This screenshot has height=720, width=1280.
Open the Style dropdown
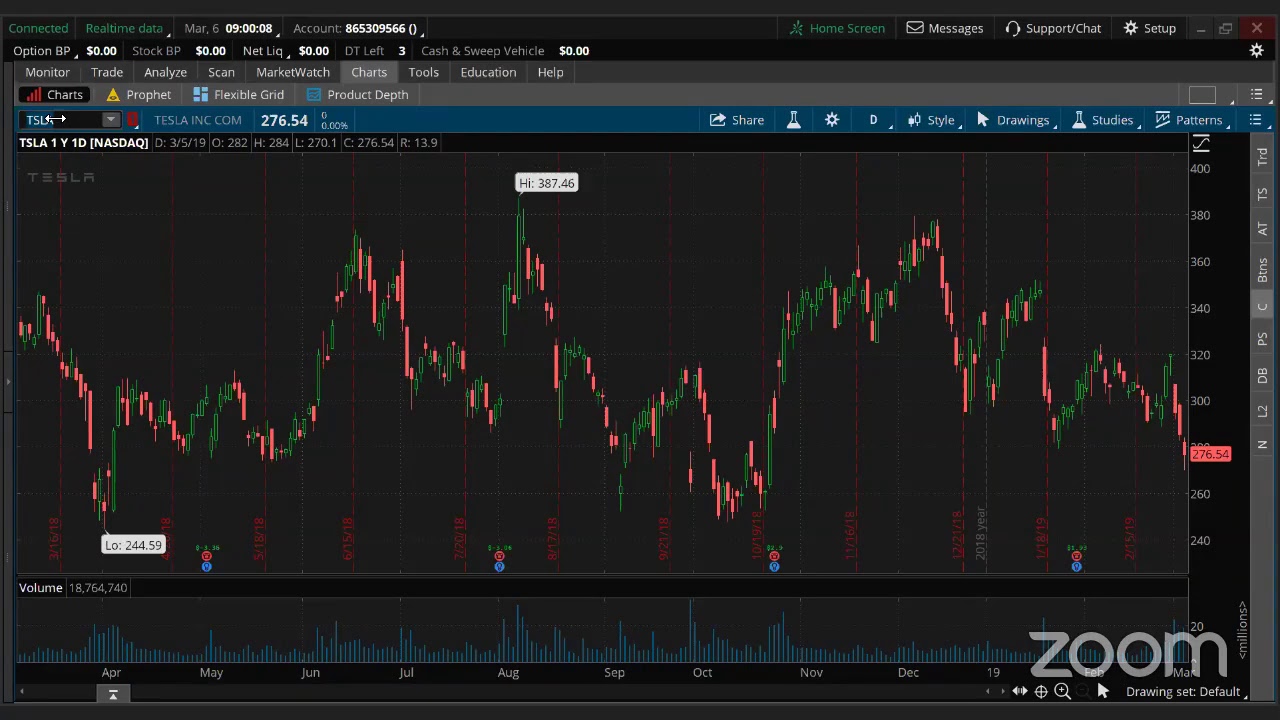tap(932, 120)
